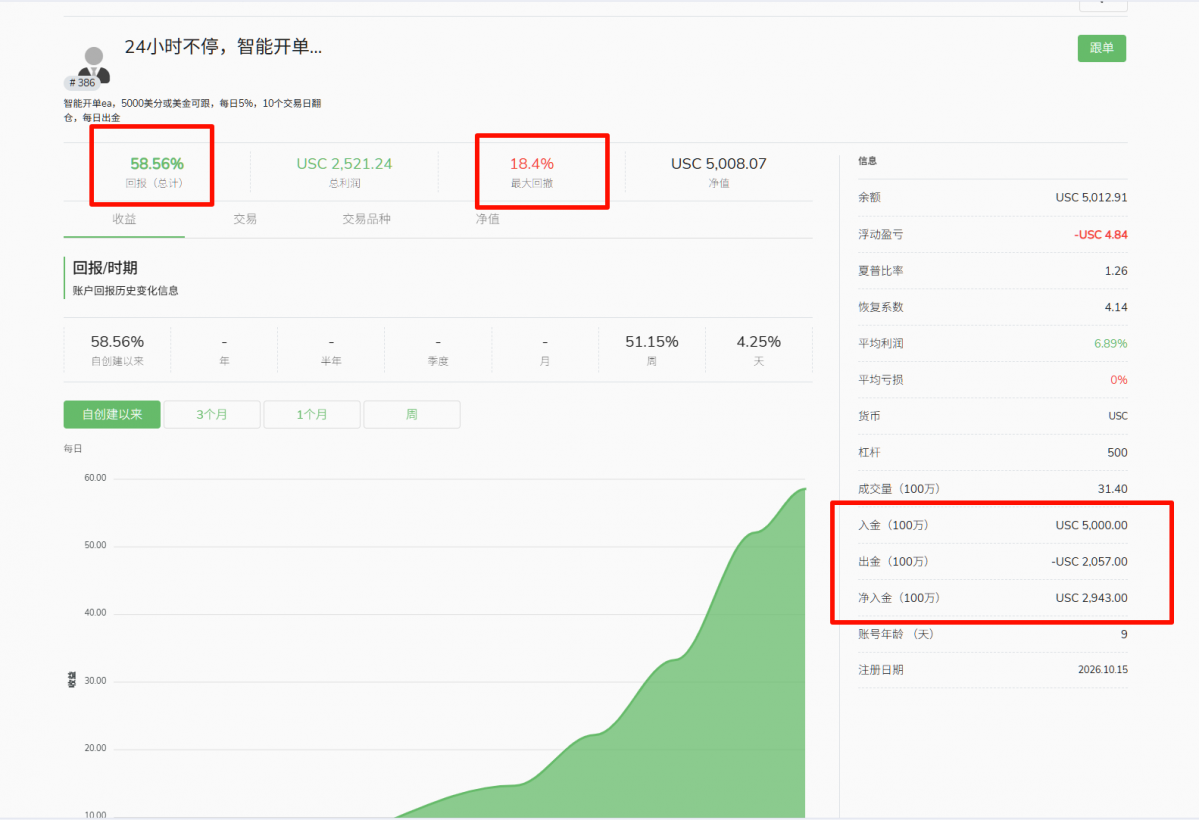Click the USC 2,521.24 总利润 figure
This screenshot has height=820, width=1199.
point(344,164)
